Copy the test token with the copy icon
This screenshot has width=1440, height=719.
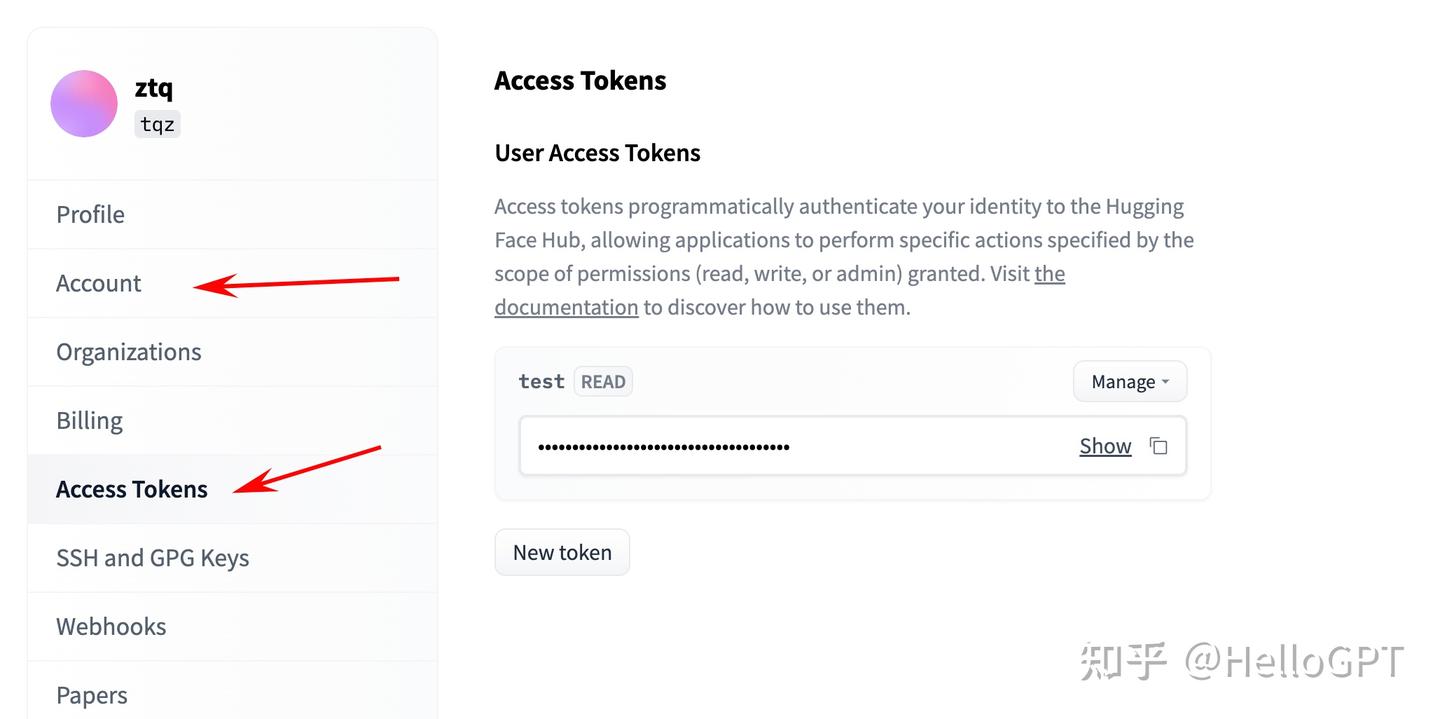click(x=1158, y=446)
